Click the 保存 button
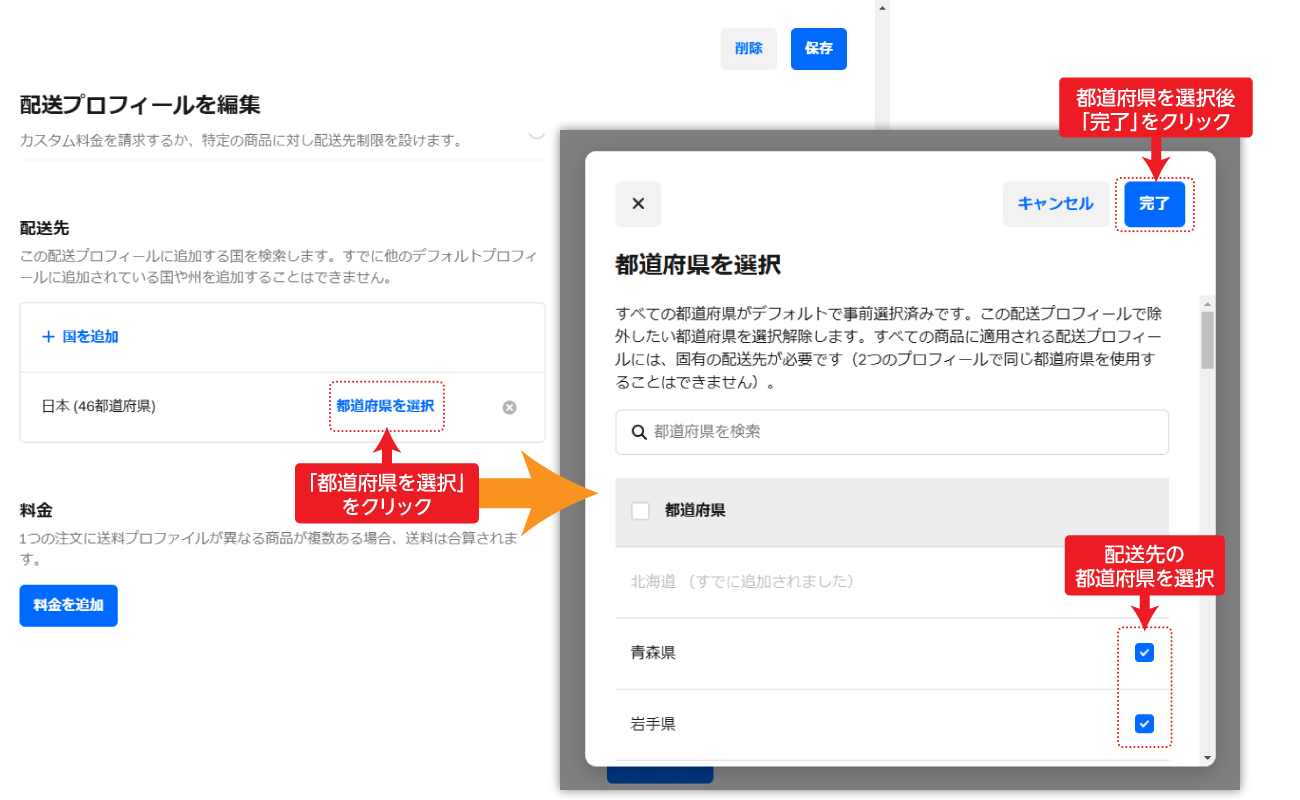This screenshot has width=1300, height=800. point(818,48)
